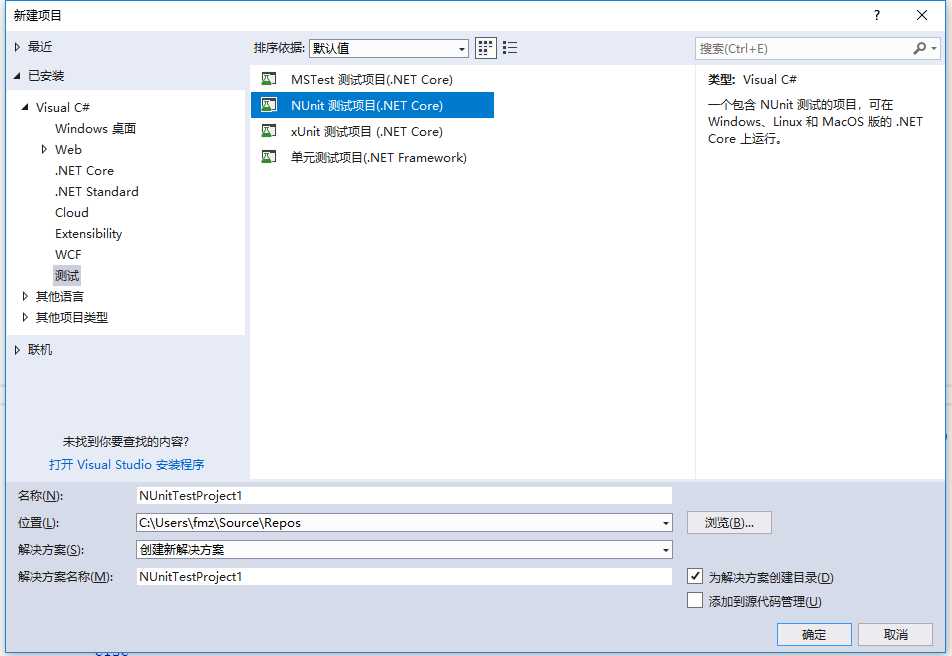Open the search options dropdown arrow
Image resolution: width=952 pixels, height=656 pixels.
click(934, 48)
